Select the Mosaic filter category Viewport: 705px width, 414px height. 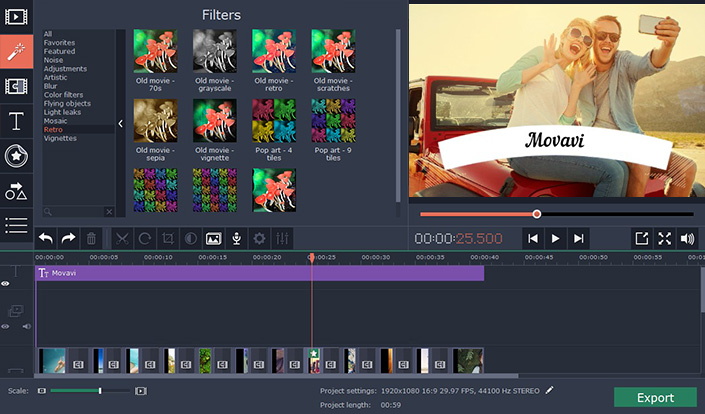click(x=55, y=121)
